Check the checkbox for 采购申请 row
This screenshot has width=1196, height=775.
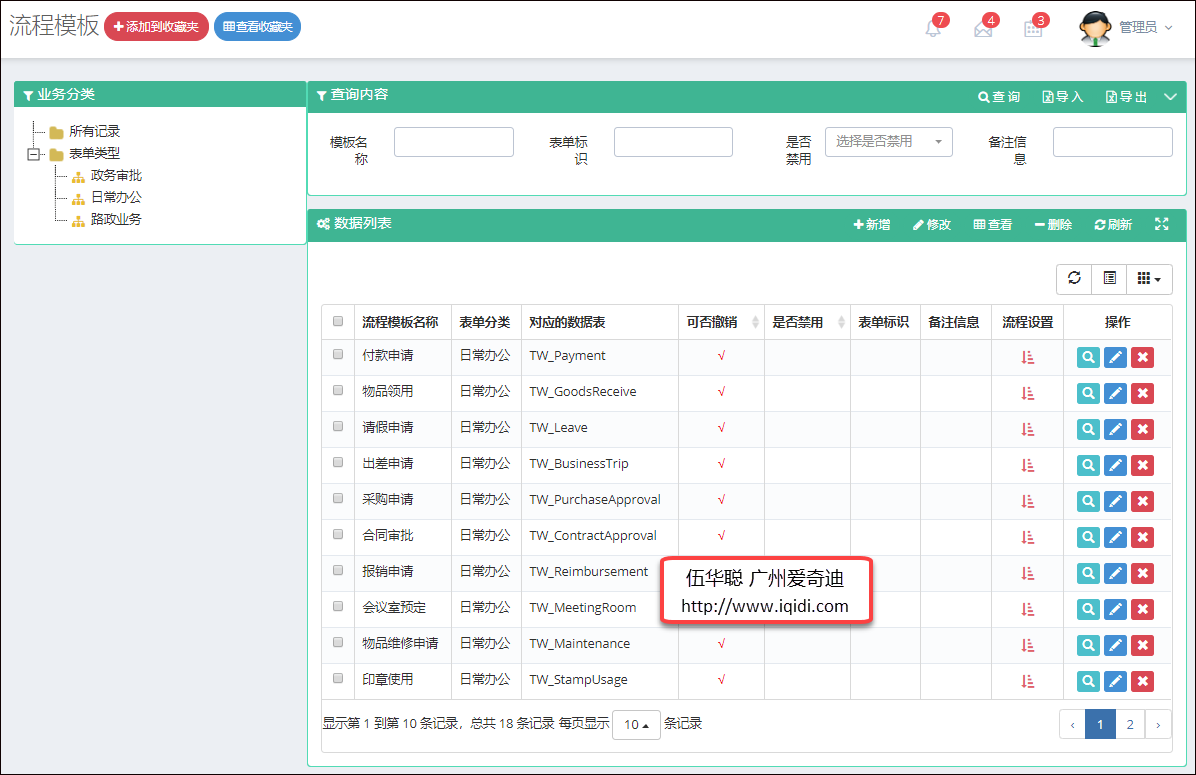338,498
